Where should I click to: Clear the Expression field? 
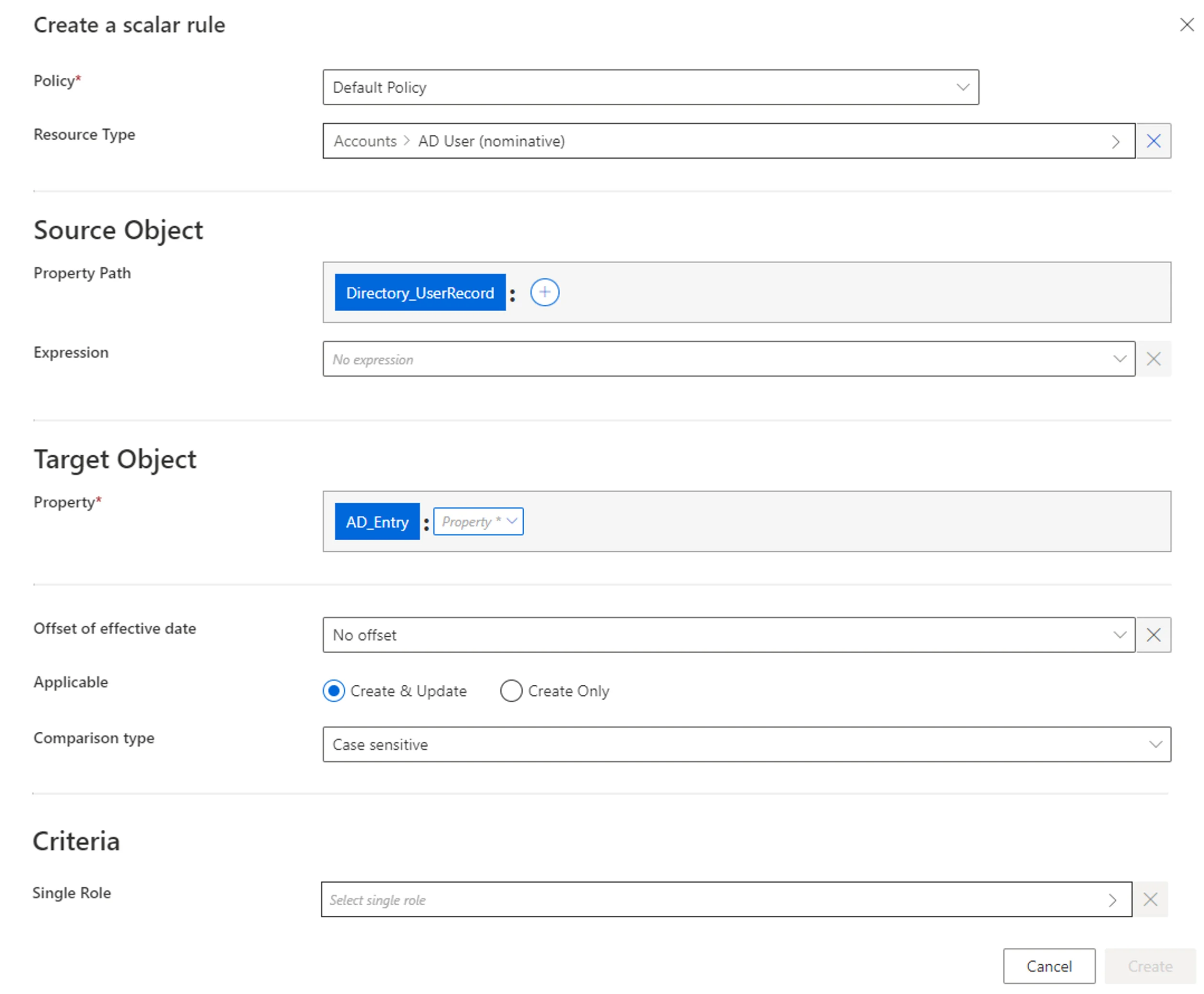tap(1153, 359)
